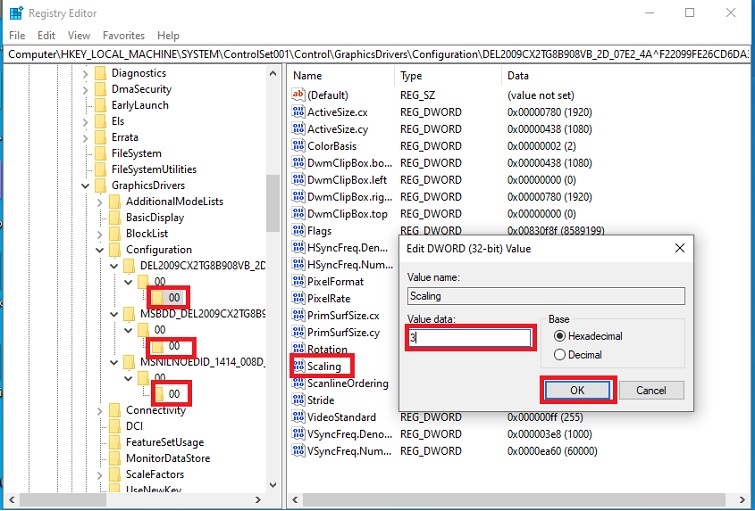Open the File menu
This screenshot has width=755, height=511.
(x=17, y=35)
